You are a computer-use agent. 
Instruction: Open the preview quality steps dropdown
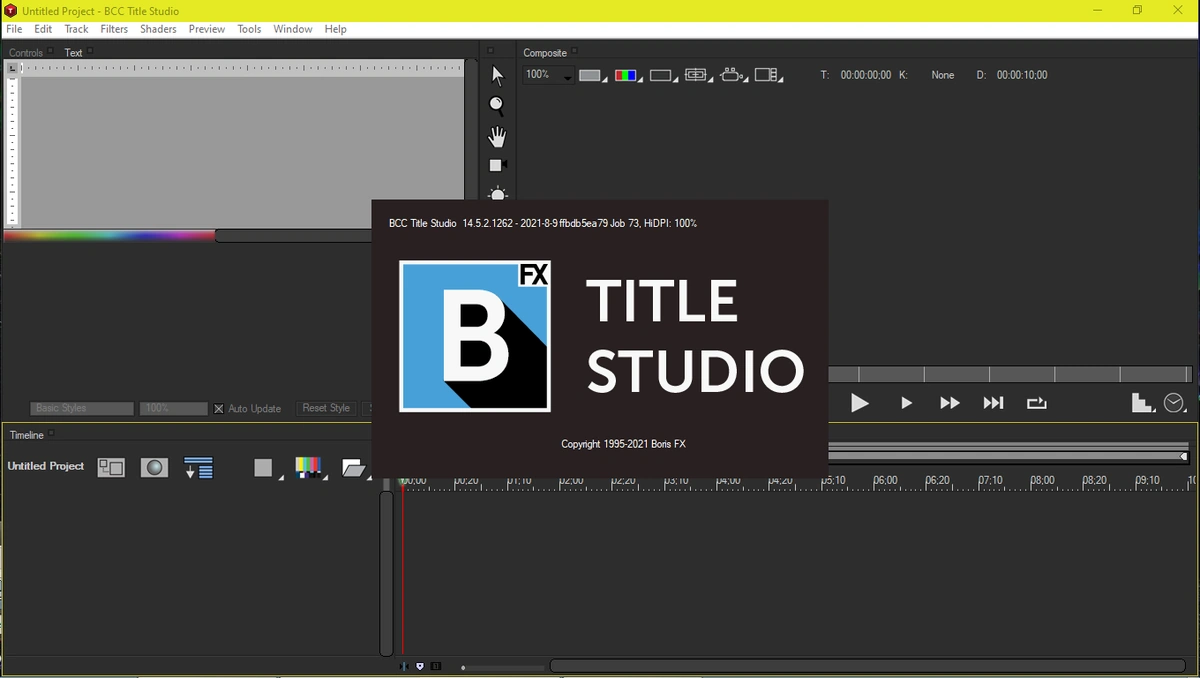click(1143, 403)
